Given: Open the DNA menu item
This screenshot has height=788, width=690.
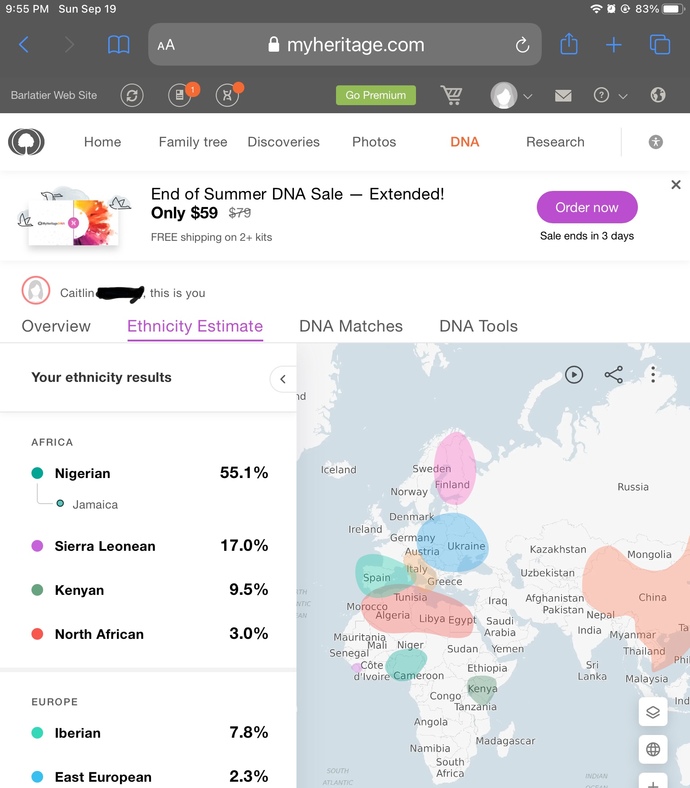Looking at the screenshot, I should point(464,142).
